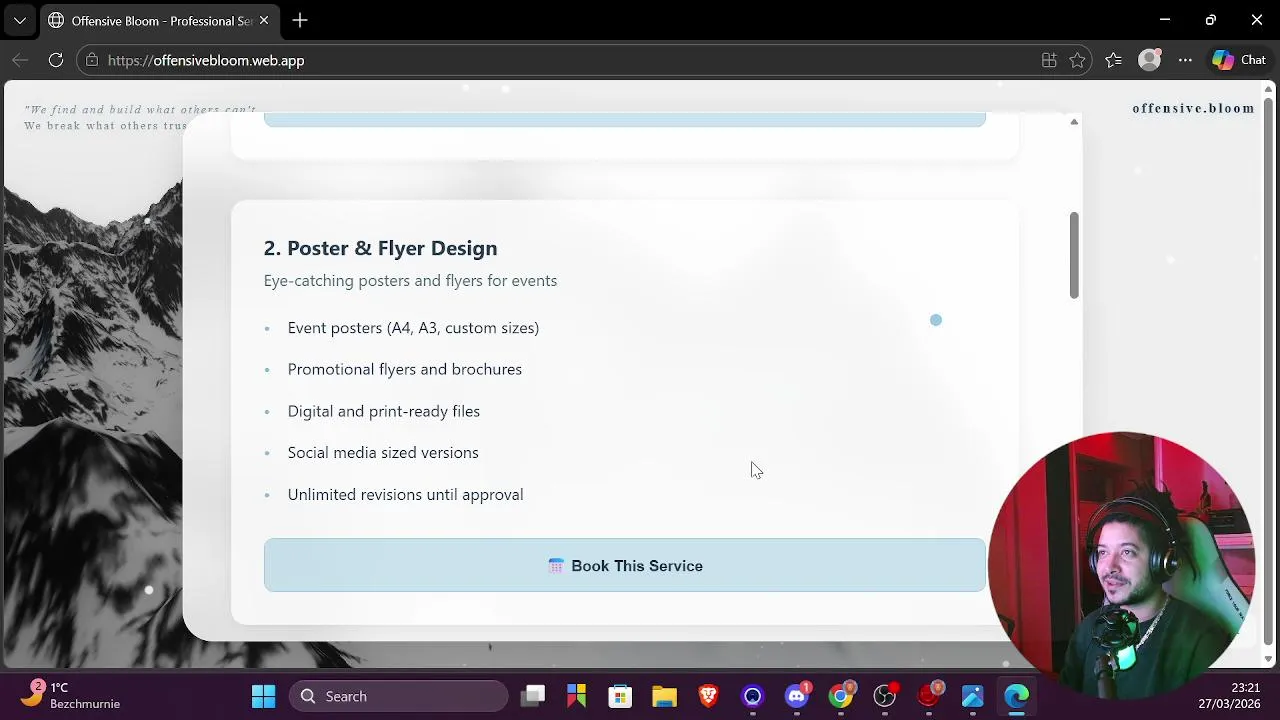This screenshot has width=1280, height=720.
Task: Click "Unlimited revisions until approval" item
Action: coord(405,495)
